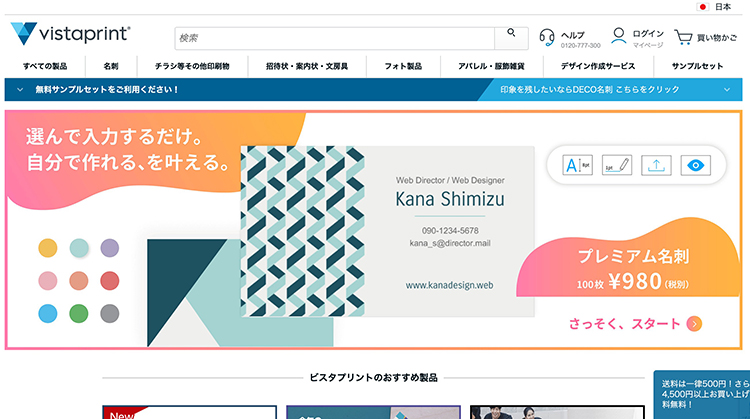The height and width of the screenshot is (419, 750).
Task: Select the green color dot
Action: tap(79, 314)
